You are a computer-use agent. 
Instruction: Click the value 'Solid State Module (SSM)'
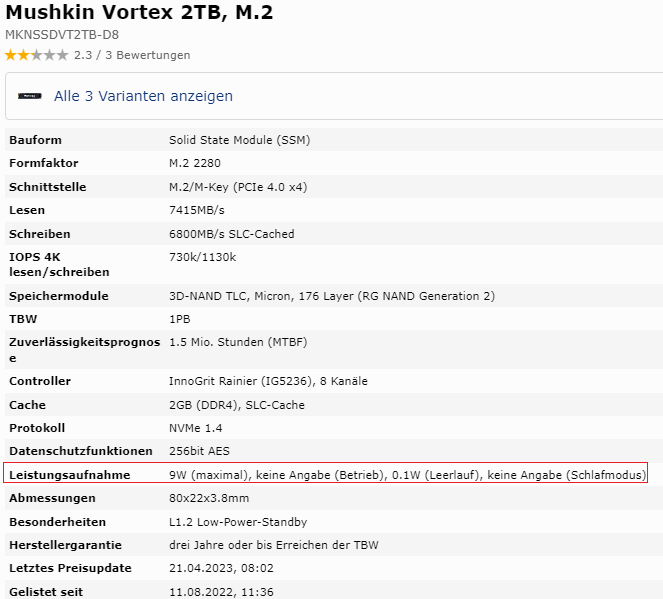(239, 140)
